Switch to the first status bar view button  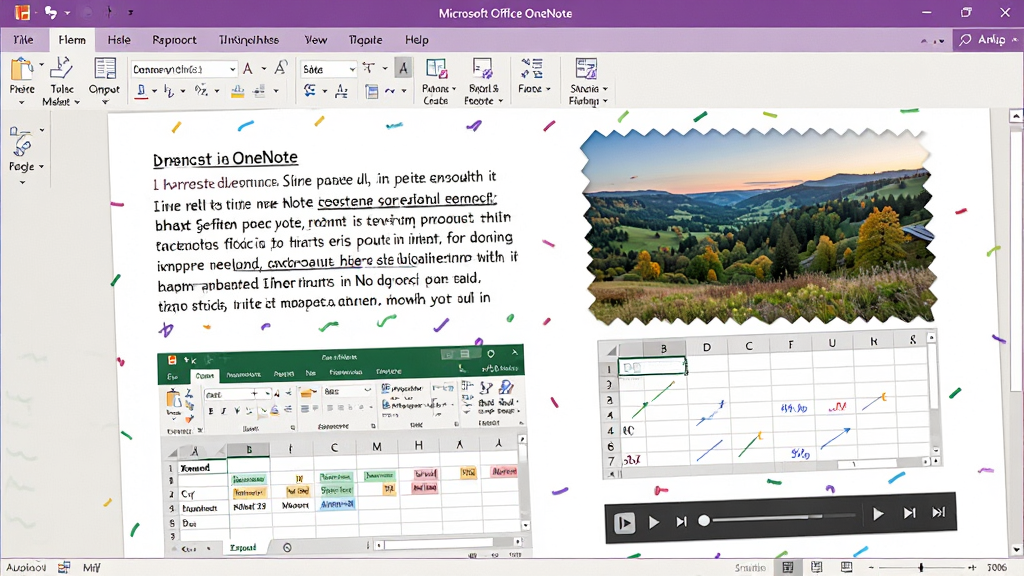click(x=788, y=567)
